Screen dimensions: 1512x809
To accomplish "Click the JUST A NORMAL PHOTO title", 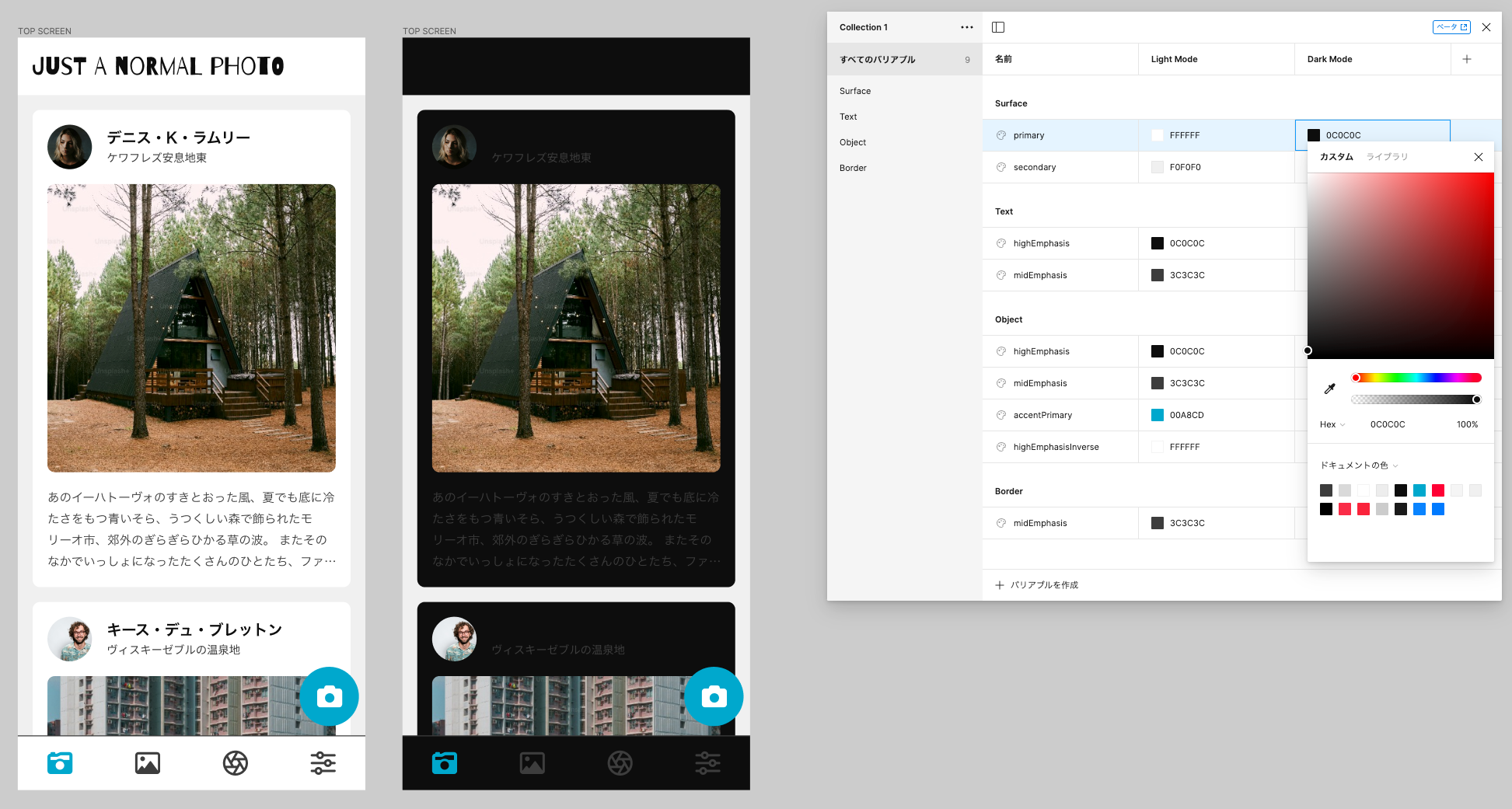I will click(158, 66).
